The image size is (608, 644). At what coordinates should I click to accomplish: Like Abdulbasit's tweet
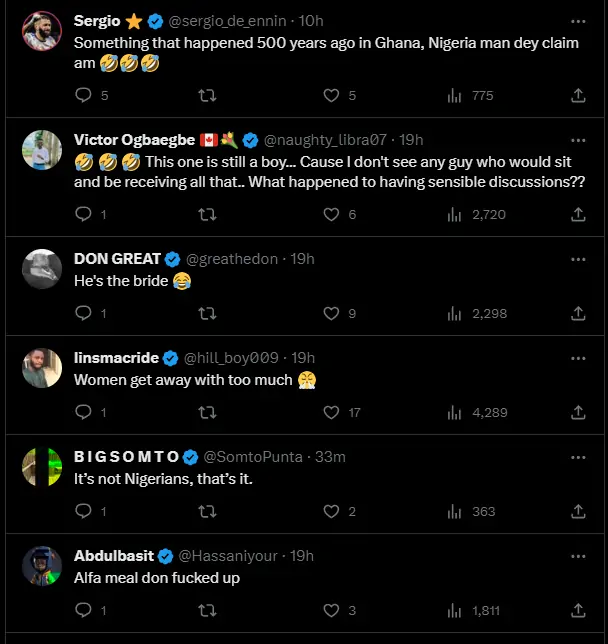point(331,610)
